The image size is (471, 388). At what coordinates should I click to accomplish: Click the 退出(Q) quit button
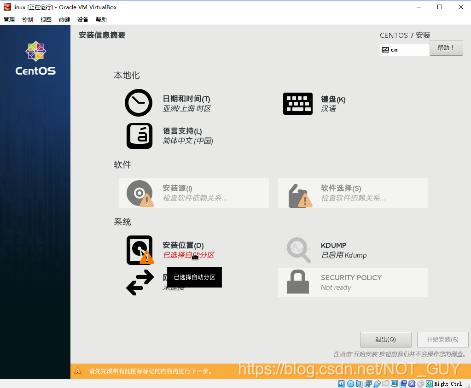[386, 340]
